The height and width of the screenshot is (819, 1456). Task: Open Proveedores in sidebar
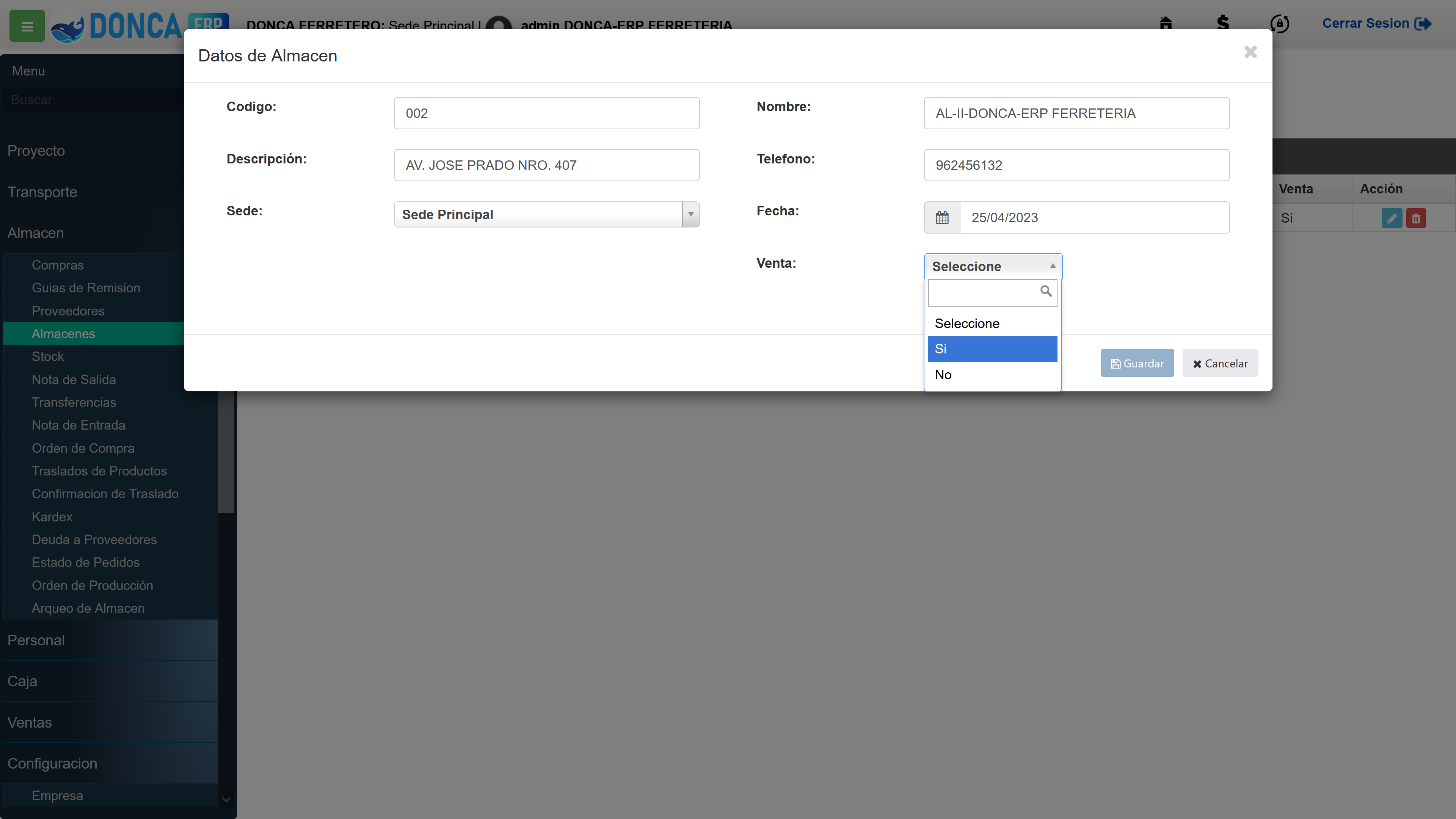pos(68,311)
